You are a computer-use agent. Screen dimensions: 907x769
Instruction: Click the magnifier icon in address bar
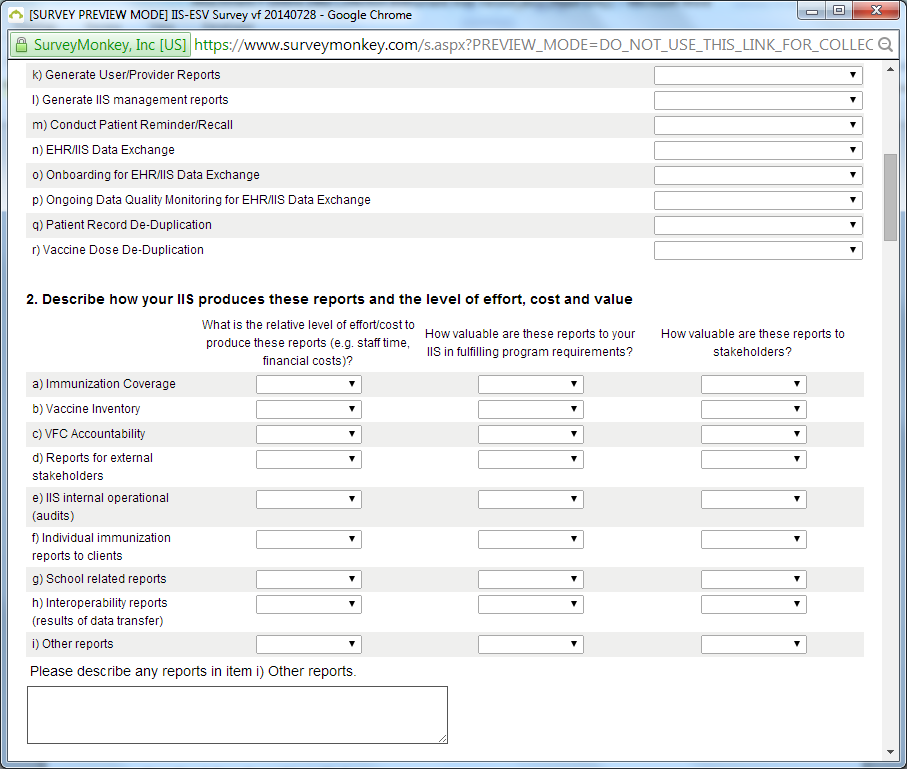click(x=885, y=45)
